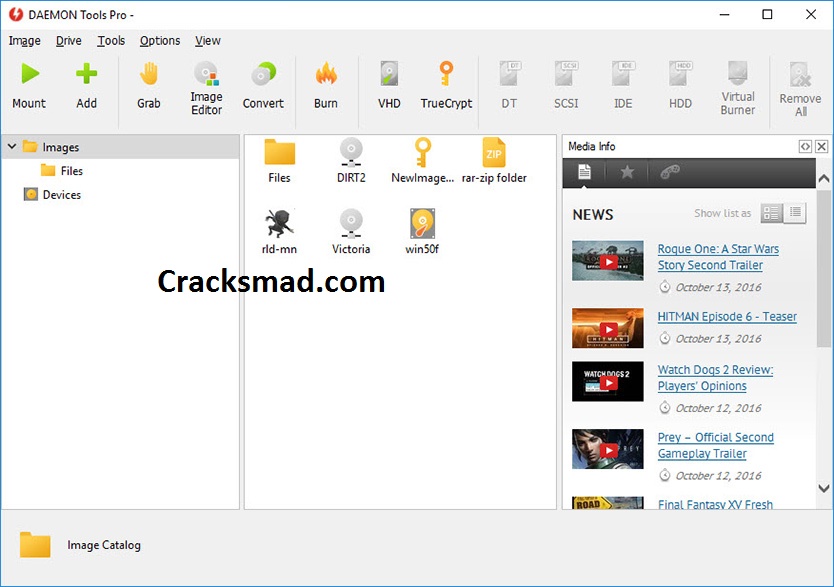The width and height of the screenshot is (834, 587).
Task: Select Files in the tree
Action: [x=72, y=171]
